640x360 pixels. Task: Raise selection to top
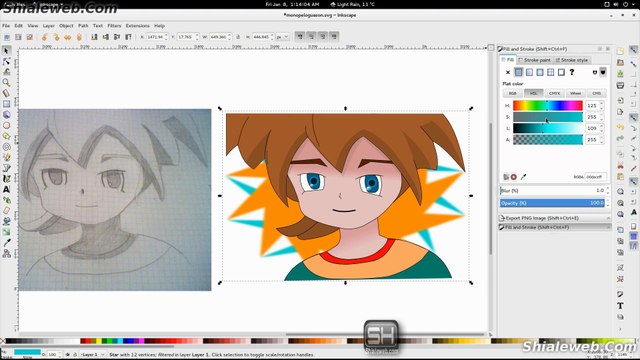[x=128, y=37]
